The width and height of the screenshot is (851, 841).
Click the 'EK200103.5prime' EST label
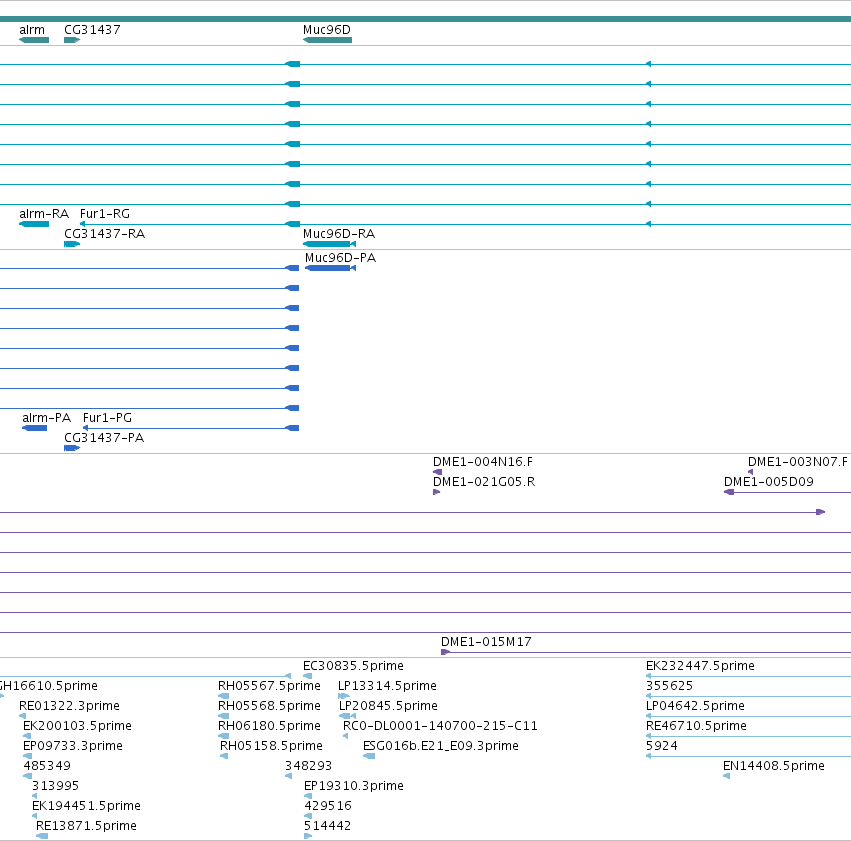[x=77, y=726]
